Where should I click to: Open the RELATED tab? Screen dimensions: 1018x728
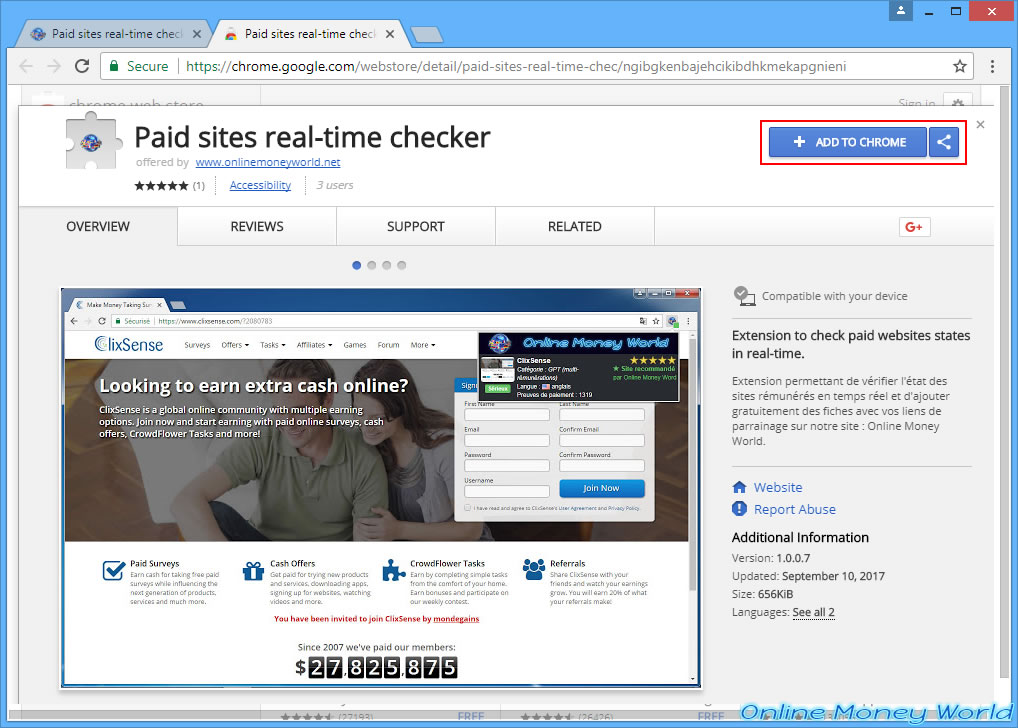pyautogui.click(x=575, y=227)
